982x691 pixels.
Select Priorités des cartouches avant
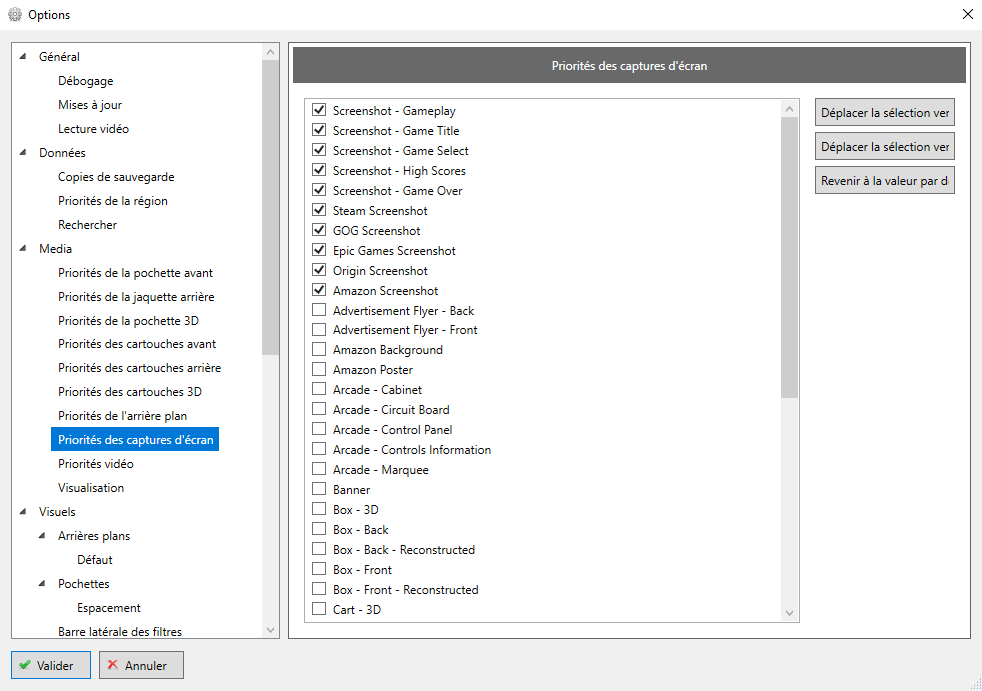137,344
